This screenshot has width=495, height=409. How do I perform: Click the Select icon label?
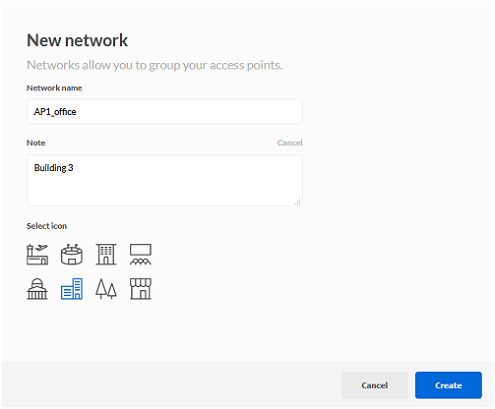click(47, 226)
